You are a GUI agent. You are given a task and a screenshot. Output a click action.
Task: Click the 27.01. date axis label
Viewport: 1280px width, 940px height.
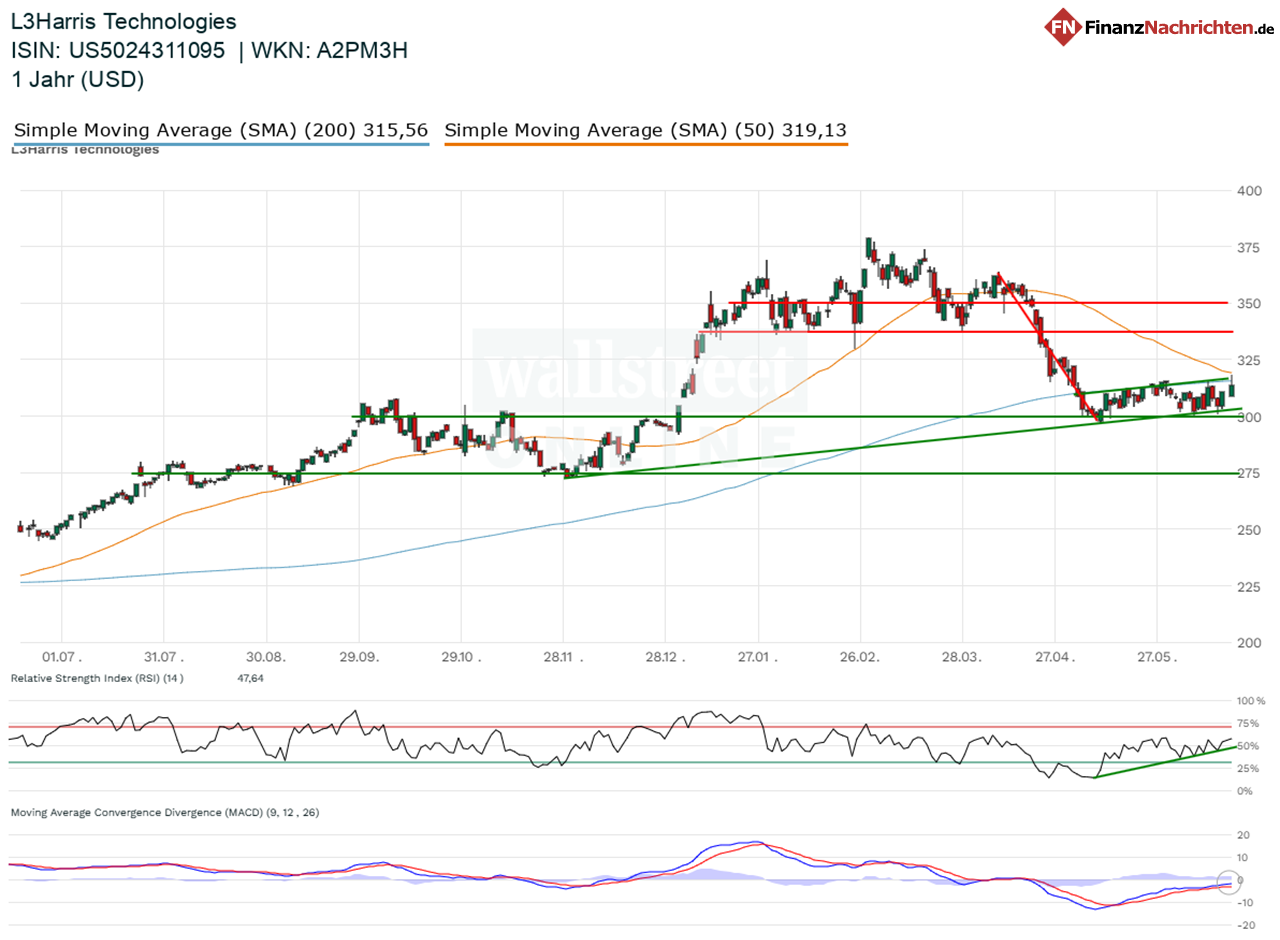[x=759, y=658]
